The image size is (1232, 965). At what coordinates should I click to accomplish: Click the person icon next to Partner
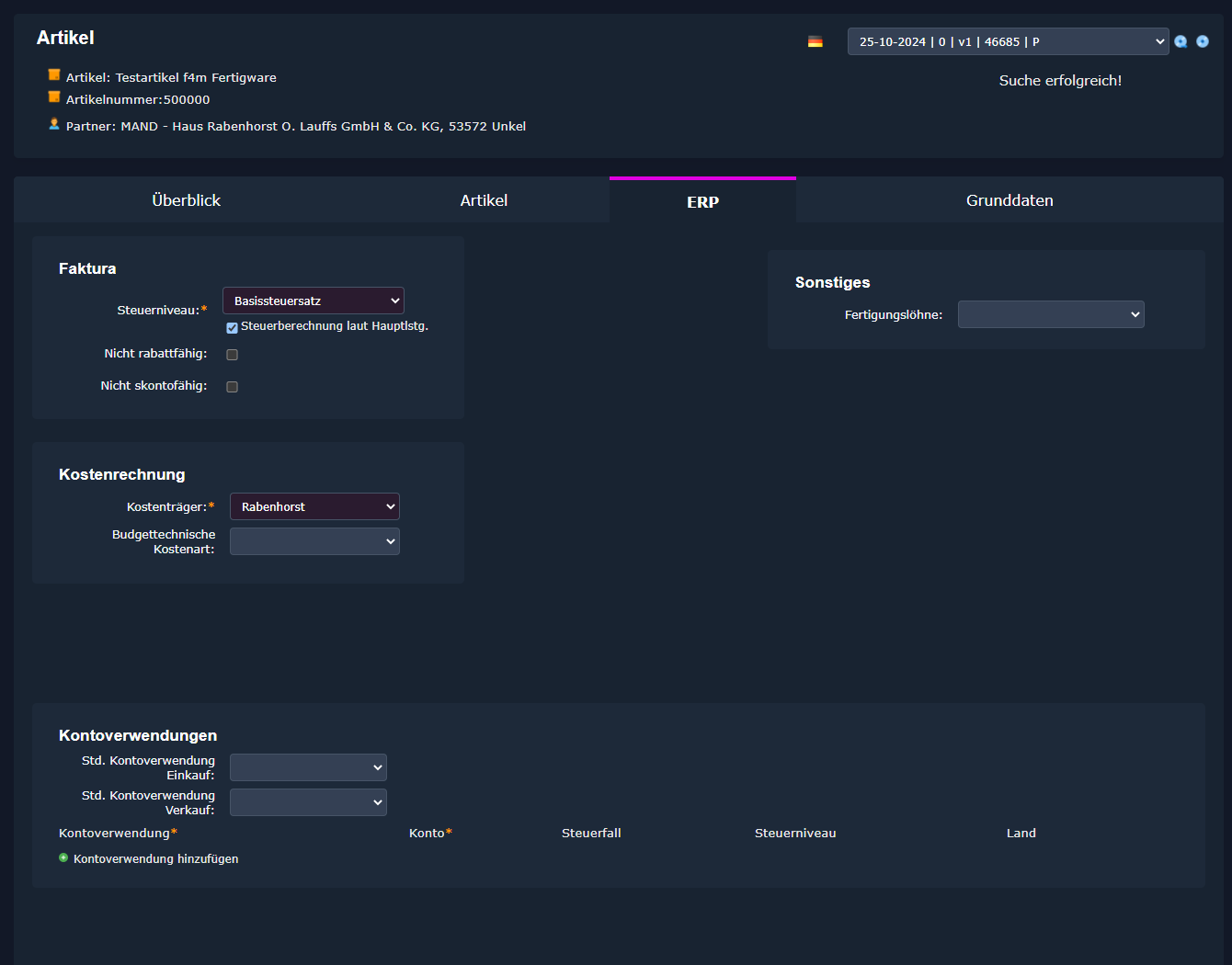tap(54, 124)
